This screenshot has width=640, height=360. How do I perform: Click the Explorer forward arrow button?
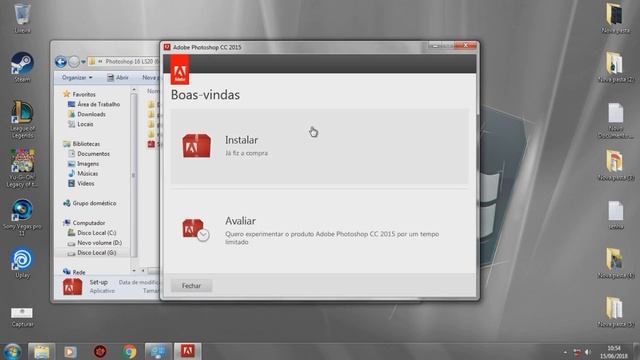click(74, 62)
